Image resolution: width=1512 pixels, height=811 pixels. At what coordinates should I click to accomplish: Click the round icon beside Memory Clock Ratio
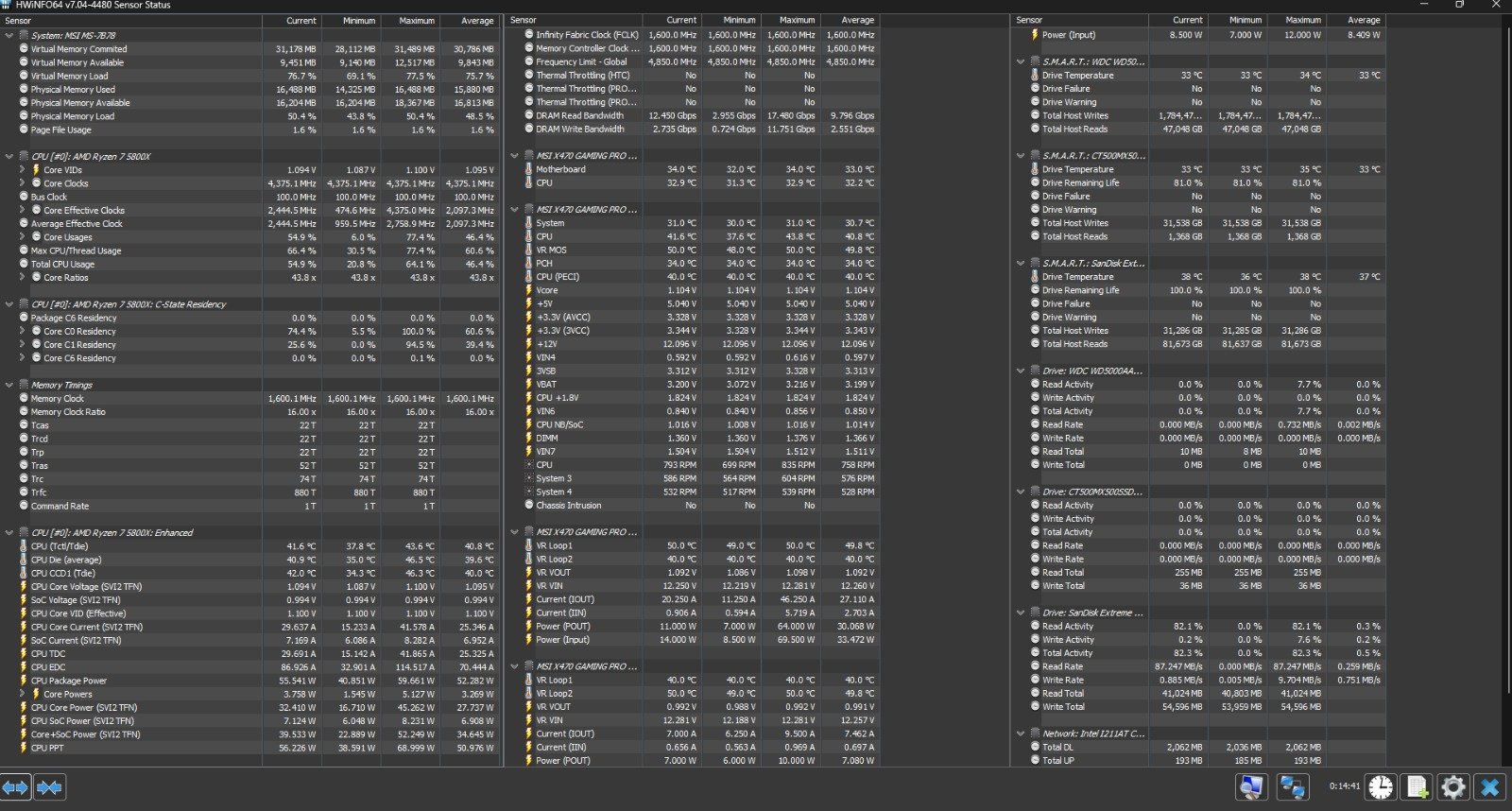[x=24, y=412]
